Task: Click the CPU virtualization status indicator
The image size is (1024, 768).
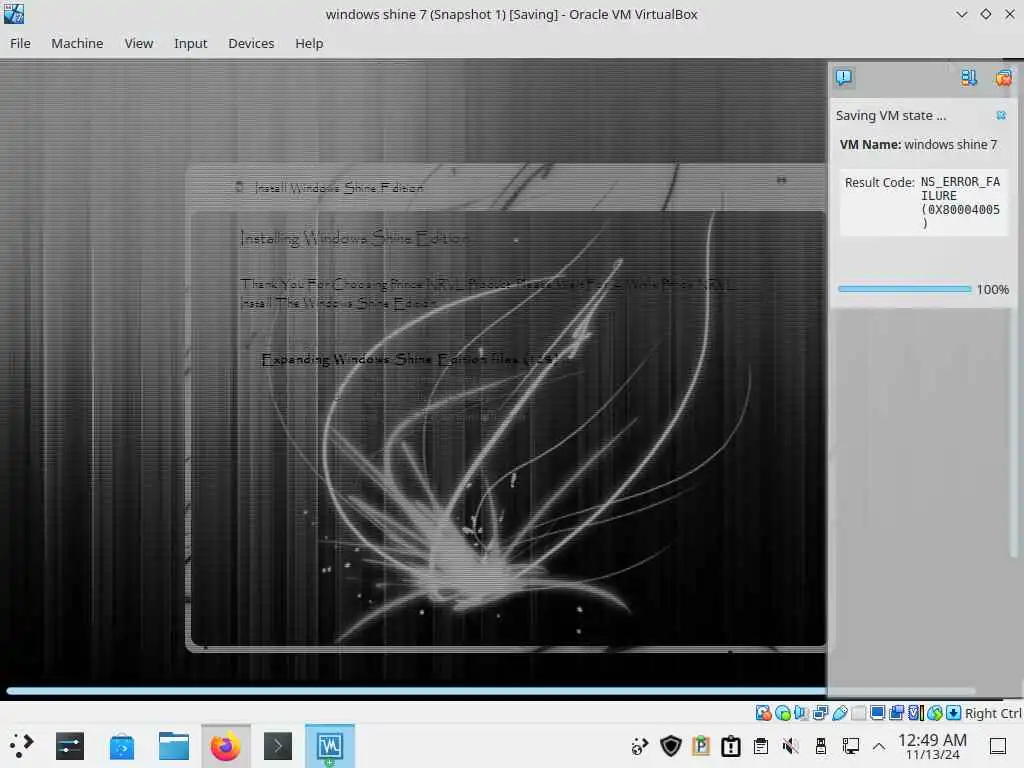Action: (916, 712)
